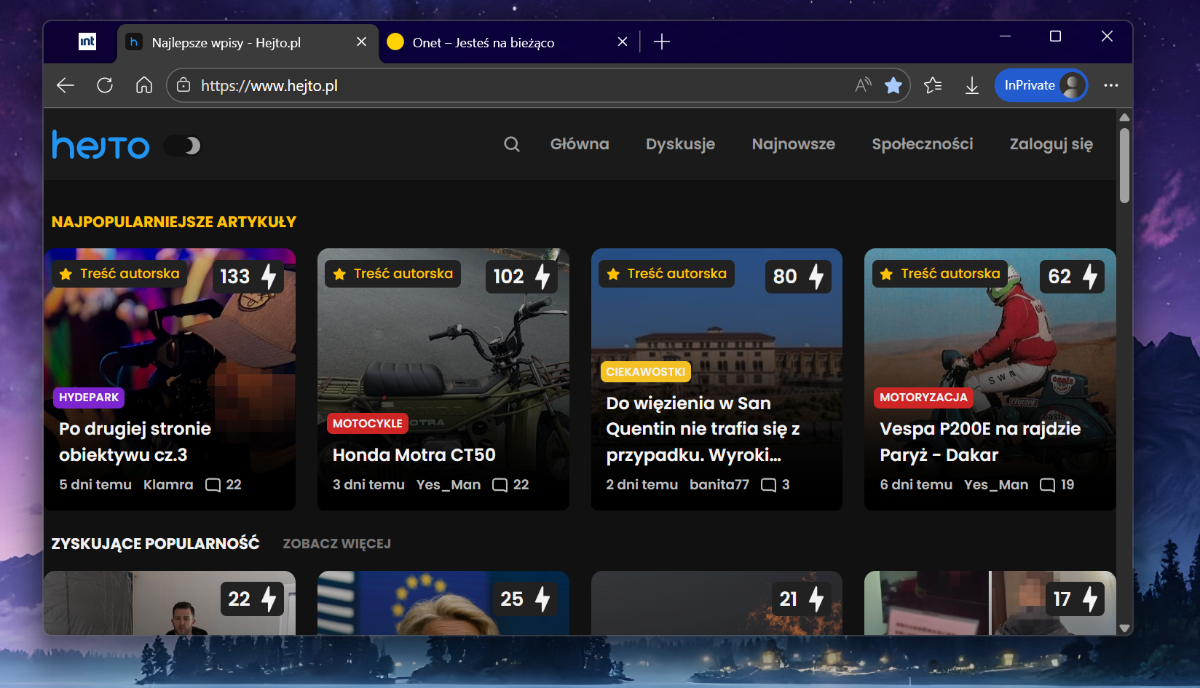Open the Vespa P200E article card
The height and width of the screenshot is (688, 1200).
[x=980, y=441]
